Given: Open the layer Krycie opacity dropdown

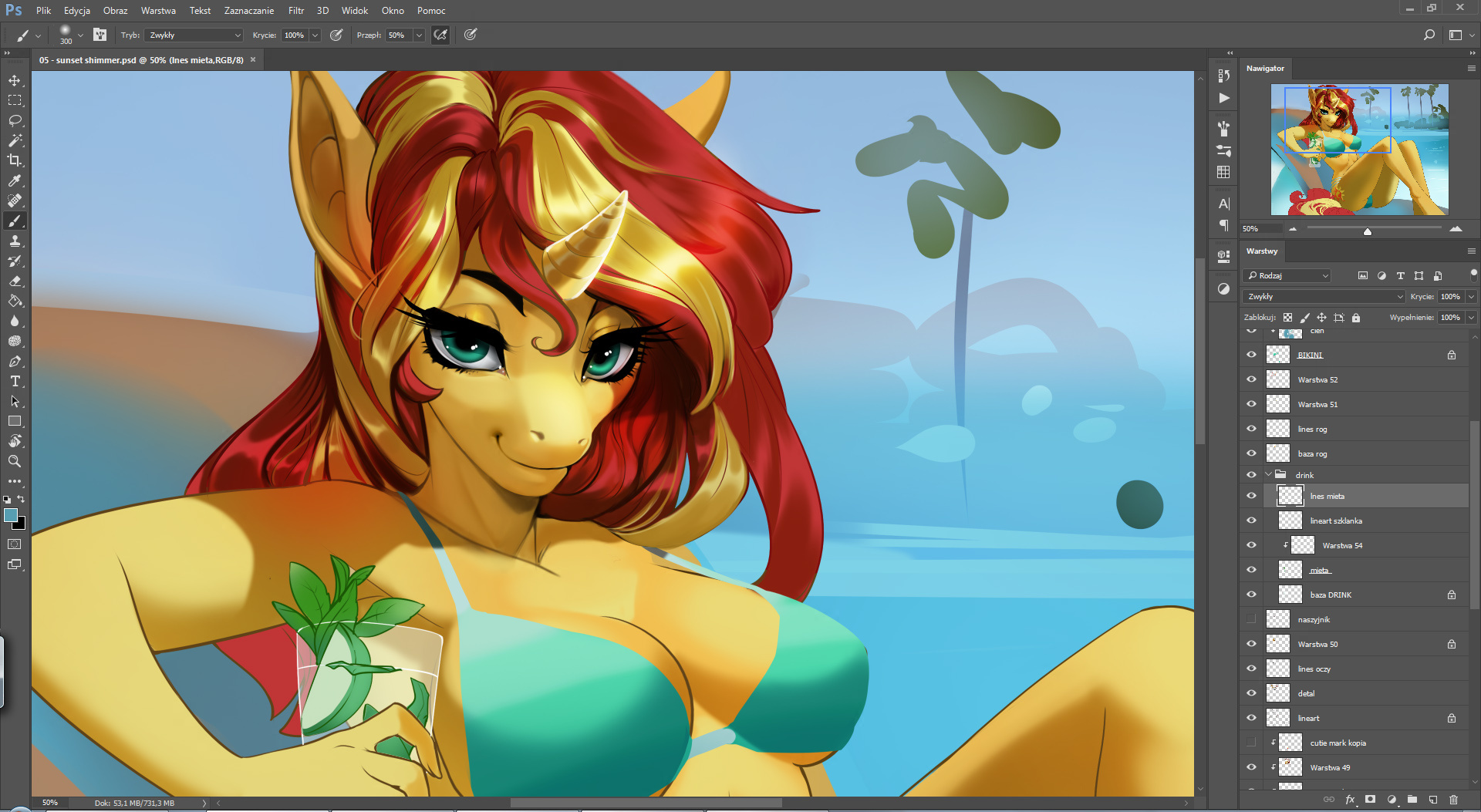Looking at the screenshot, I should pyautogui.click(x=1471, y=297).
